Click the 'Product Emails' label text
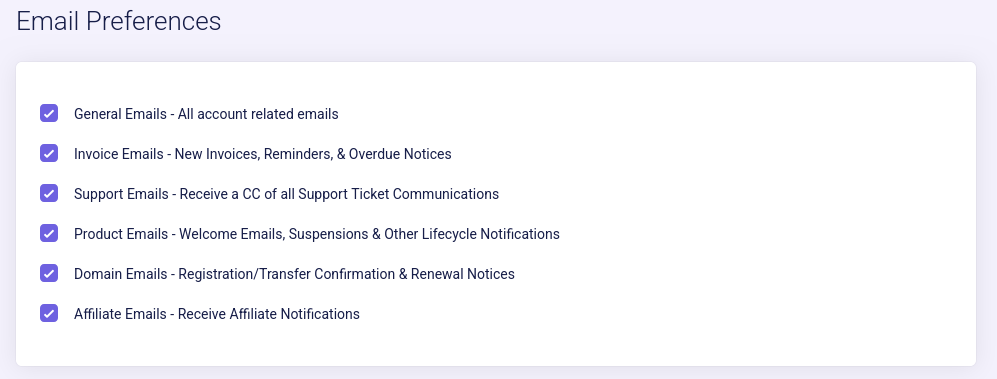This screenshot has height=379, width=997. pyautogui.click(x=121, y=234)
